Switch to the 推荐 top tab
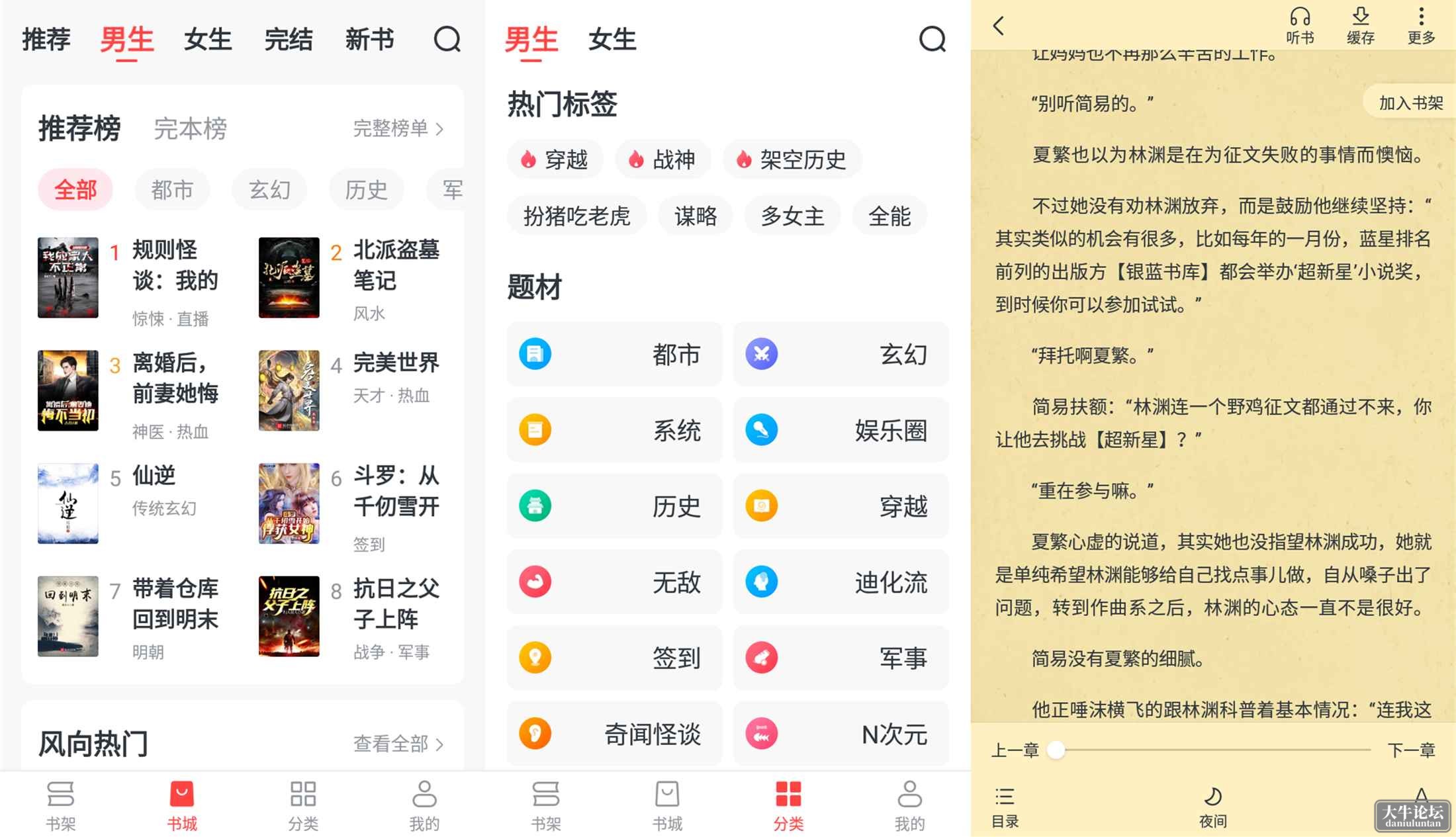 (x=46, y=39)
